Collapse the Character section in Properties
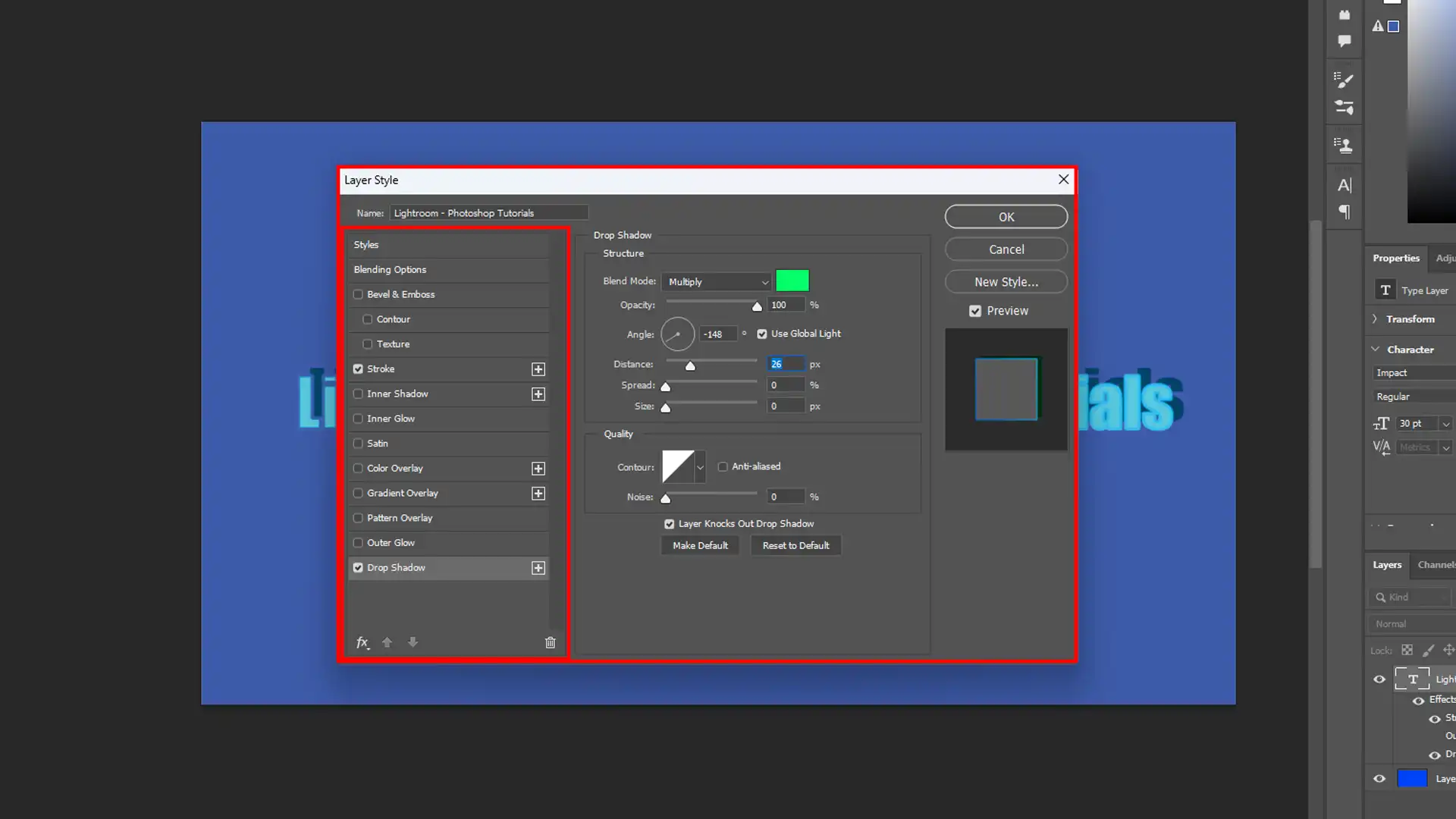The image size is (1456, 819). tap(1375, 349)
